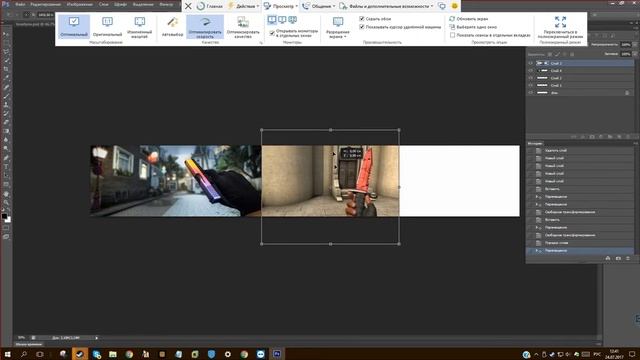Set history brush source for Удалить слой state
Image resolution: width=640 pixels, height=360 pixels.
[531, 151]
